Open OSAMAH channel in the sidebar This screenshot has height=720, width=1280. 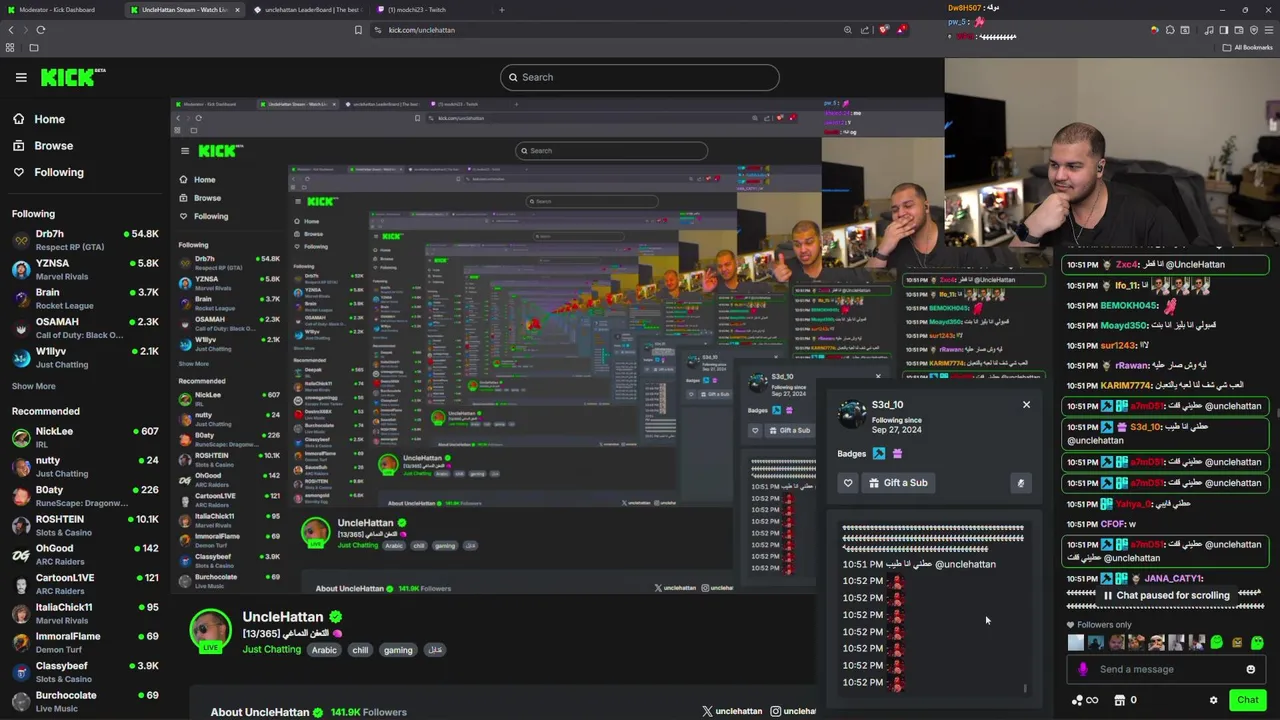point(85,327)
